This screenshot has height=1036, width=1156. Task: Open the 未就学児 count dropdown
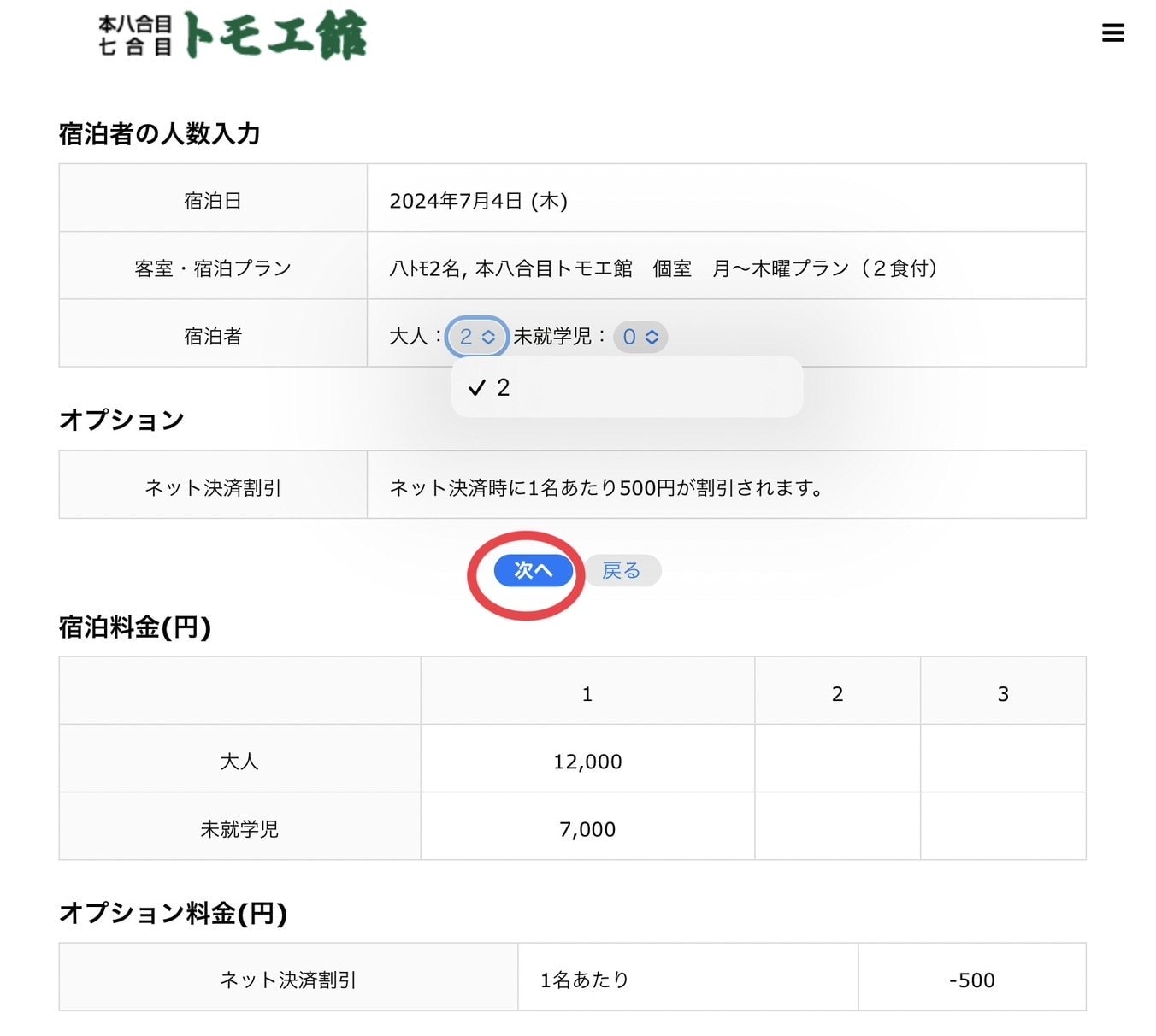click(640, 337)
